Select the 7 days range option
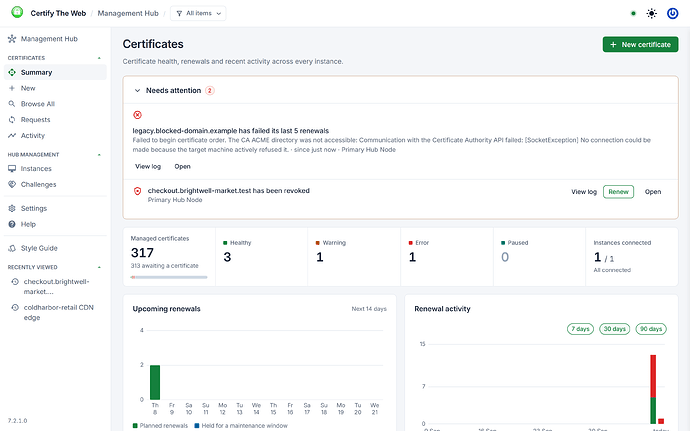The width and height of the screenshot is (690, 431). (x=580, y=329)
